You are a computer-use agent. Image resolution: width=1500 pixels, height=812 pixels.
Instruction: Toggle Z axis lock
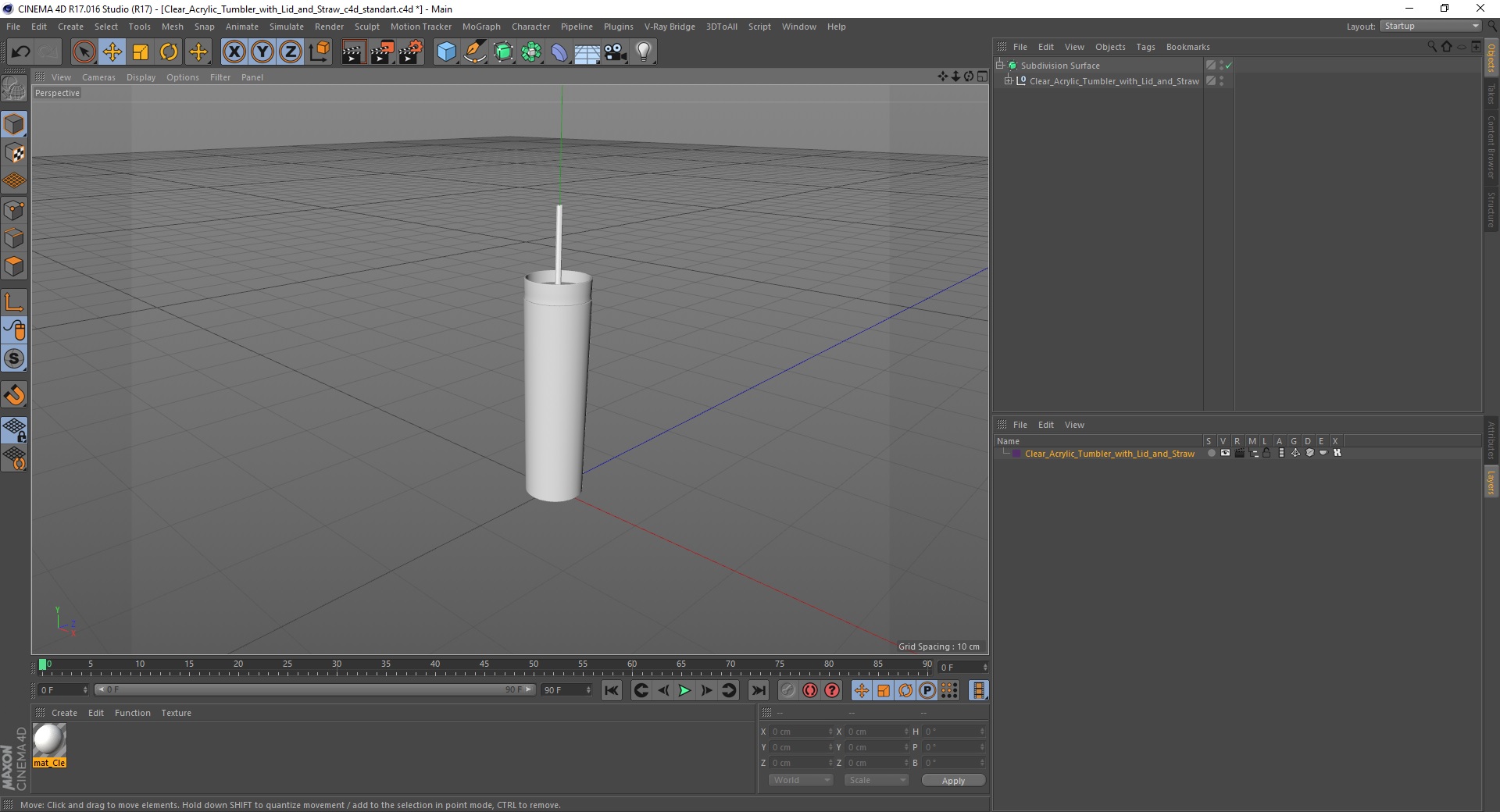[291, 52]
